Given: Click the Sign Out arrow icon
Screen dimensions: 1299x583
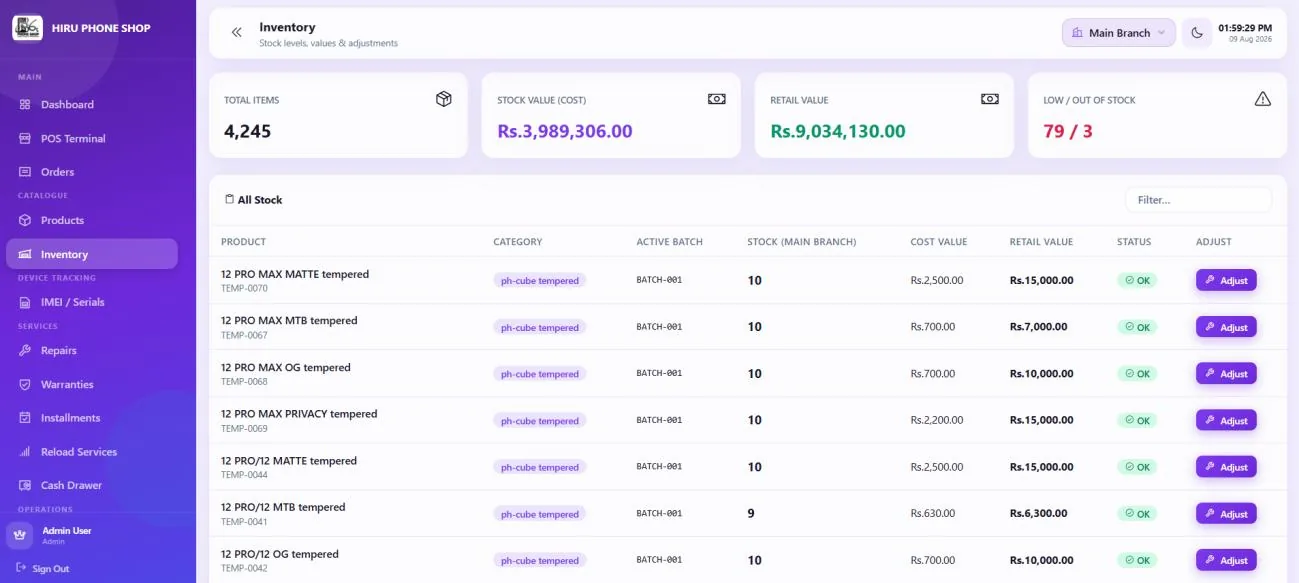Looking at the screenshot, I should (x=21, y=568).
